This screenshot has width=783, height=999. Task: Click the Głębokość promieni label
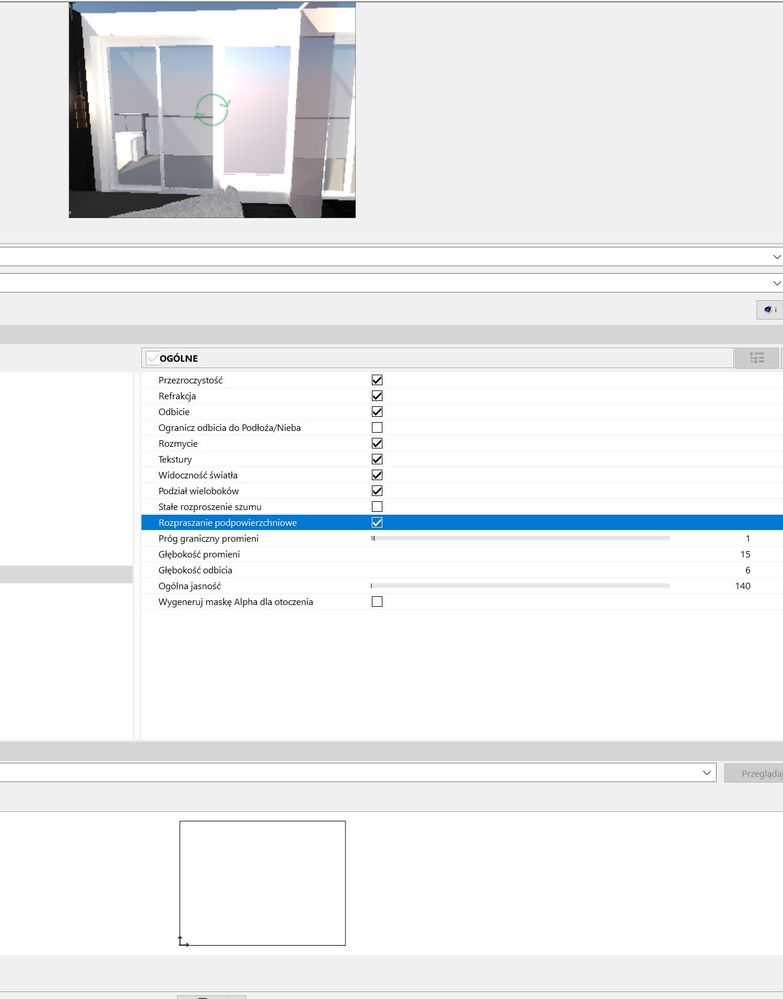tap(199, 554)
